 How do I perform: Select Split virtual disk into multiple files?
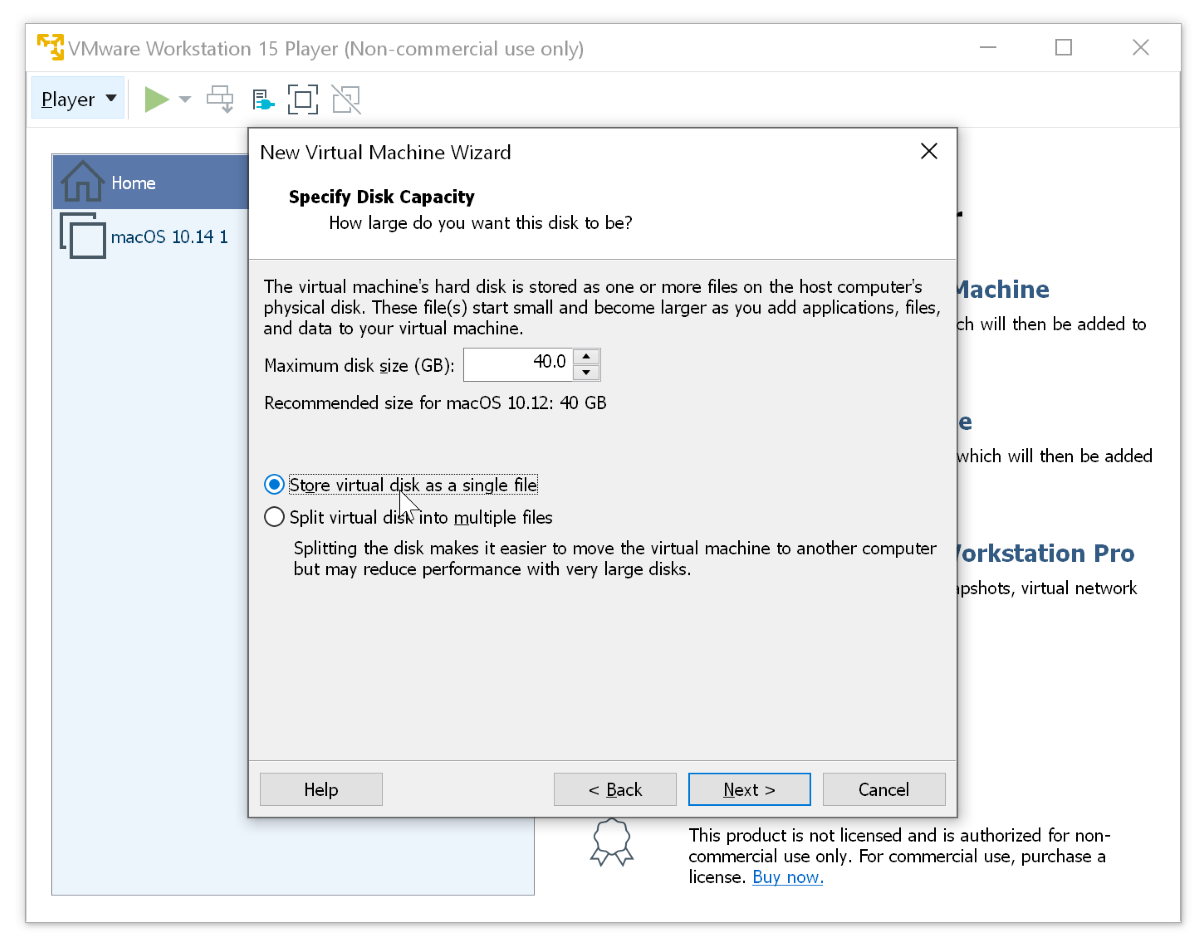[408, 517]
